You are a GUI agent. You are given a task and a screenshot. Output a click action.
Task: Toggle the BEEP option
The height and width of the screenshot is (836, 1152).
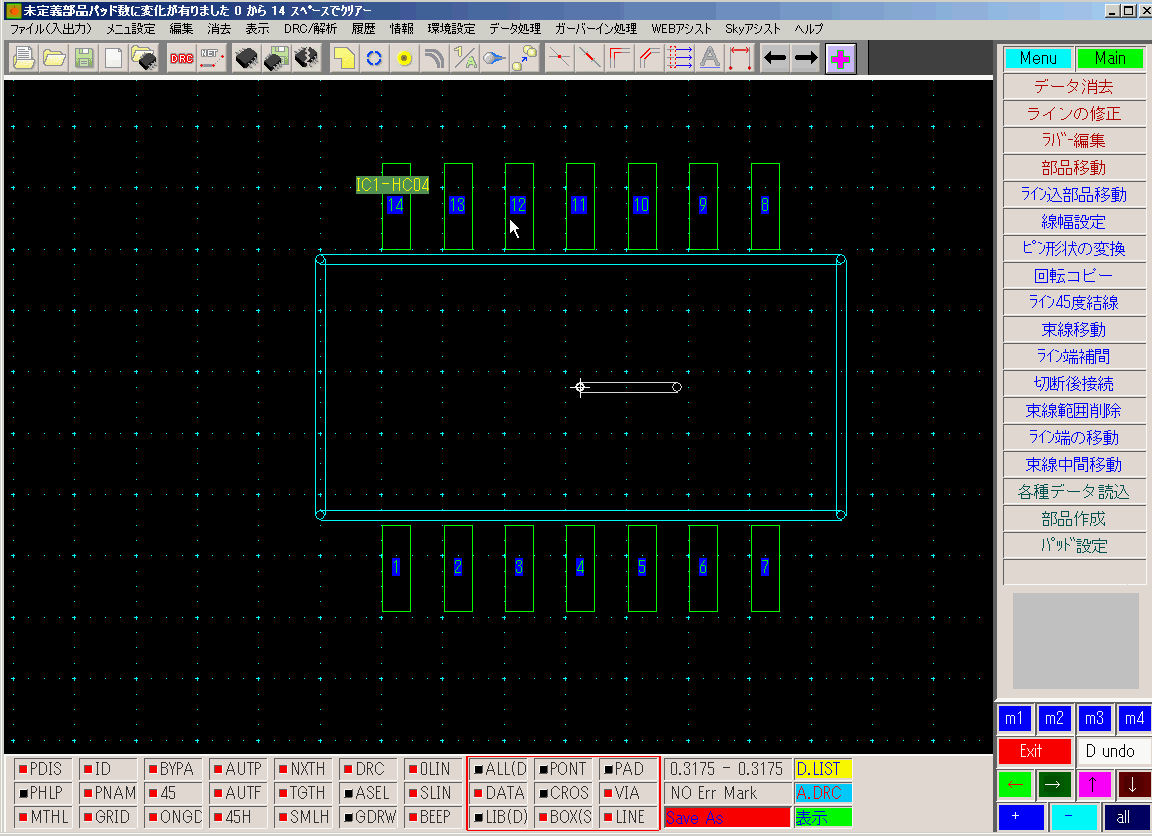433,817
